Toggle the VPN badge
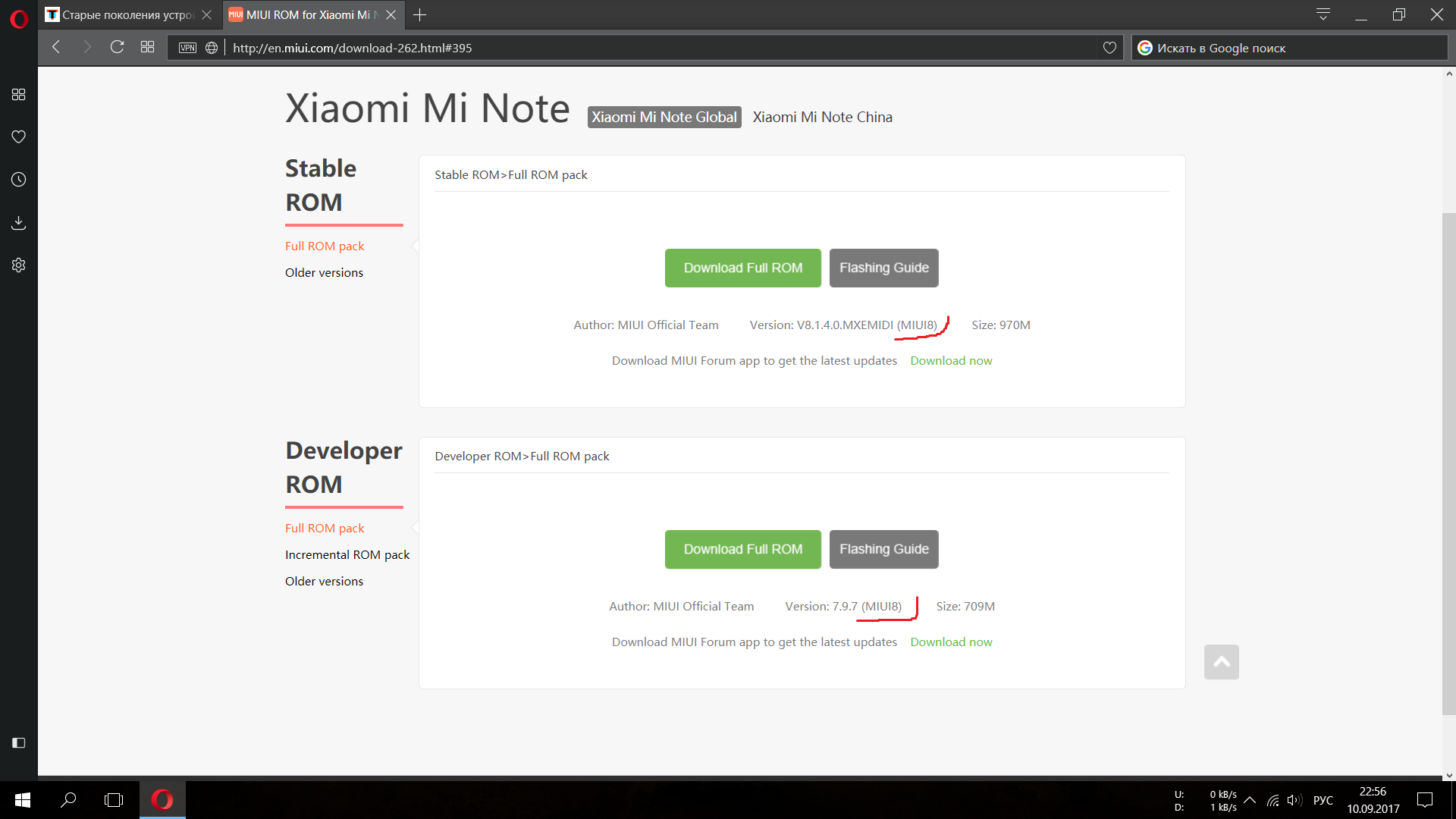Viewport: 1456px width, 819px height. (187, 48)
